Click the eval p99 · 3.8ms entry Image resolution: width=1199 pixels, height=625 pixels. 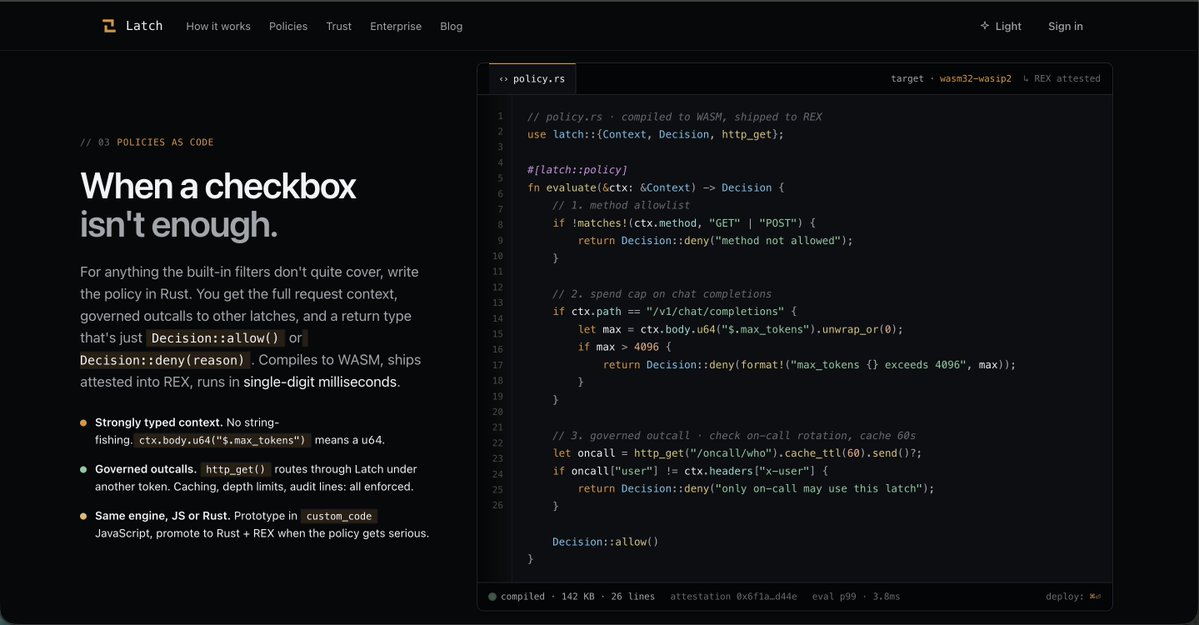point(856,597)
